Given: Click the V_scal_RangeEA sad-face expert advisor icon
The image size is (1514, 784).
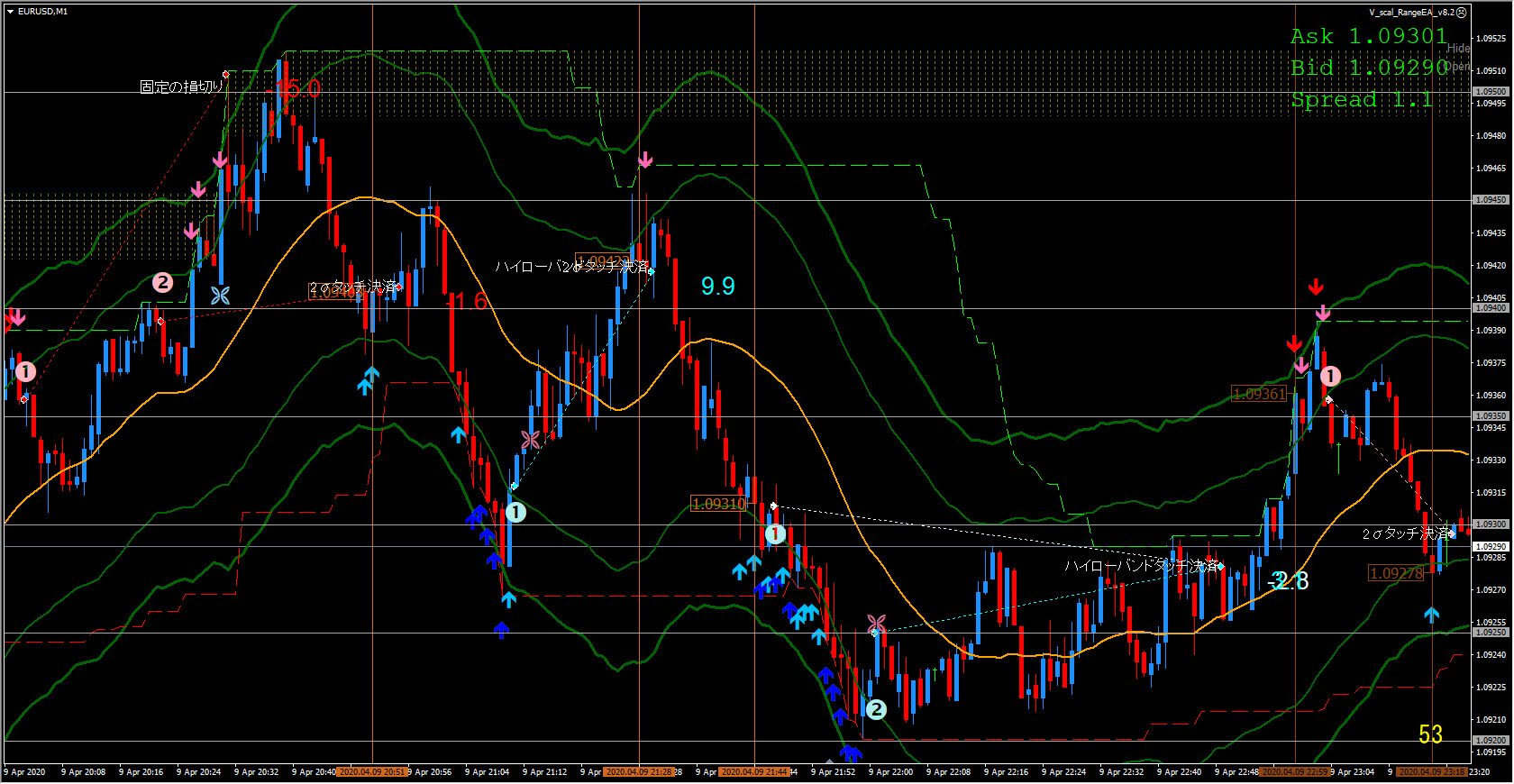Looking at the screenshot, I should (x=1462, y=13).
